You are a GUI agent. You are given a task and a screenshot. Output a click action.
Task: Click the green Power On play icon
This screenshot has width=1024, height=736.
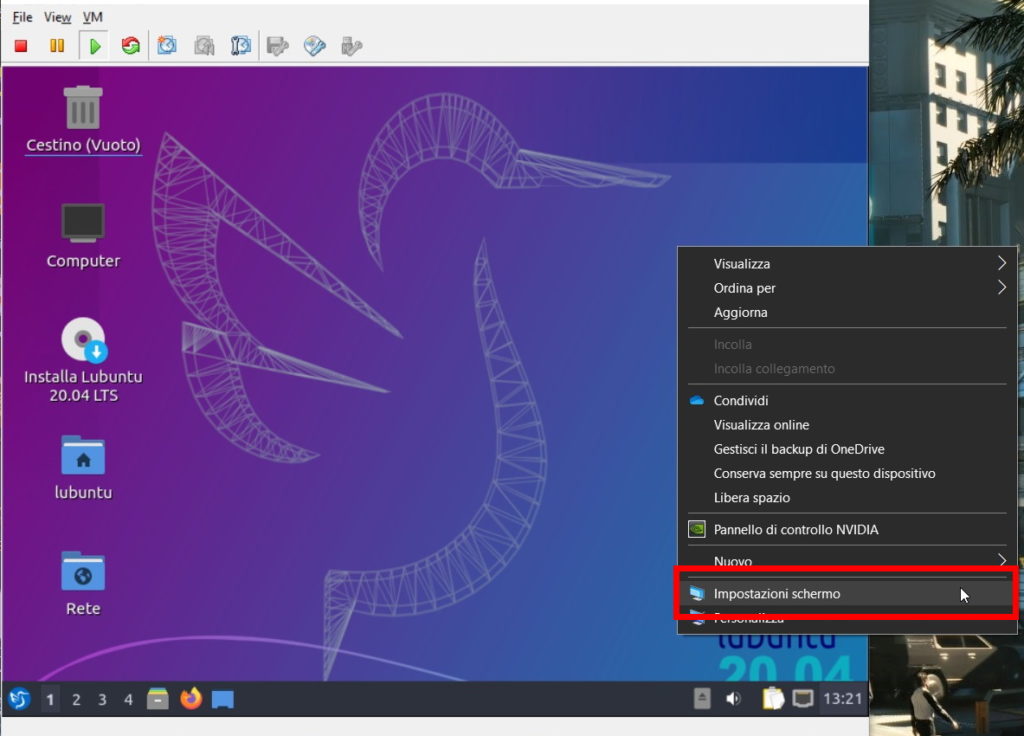[95, 46]
